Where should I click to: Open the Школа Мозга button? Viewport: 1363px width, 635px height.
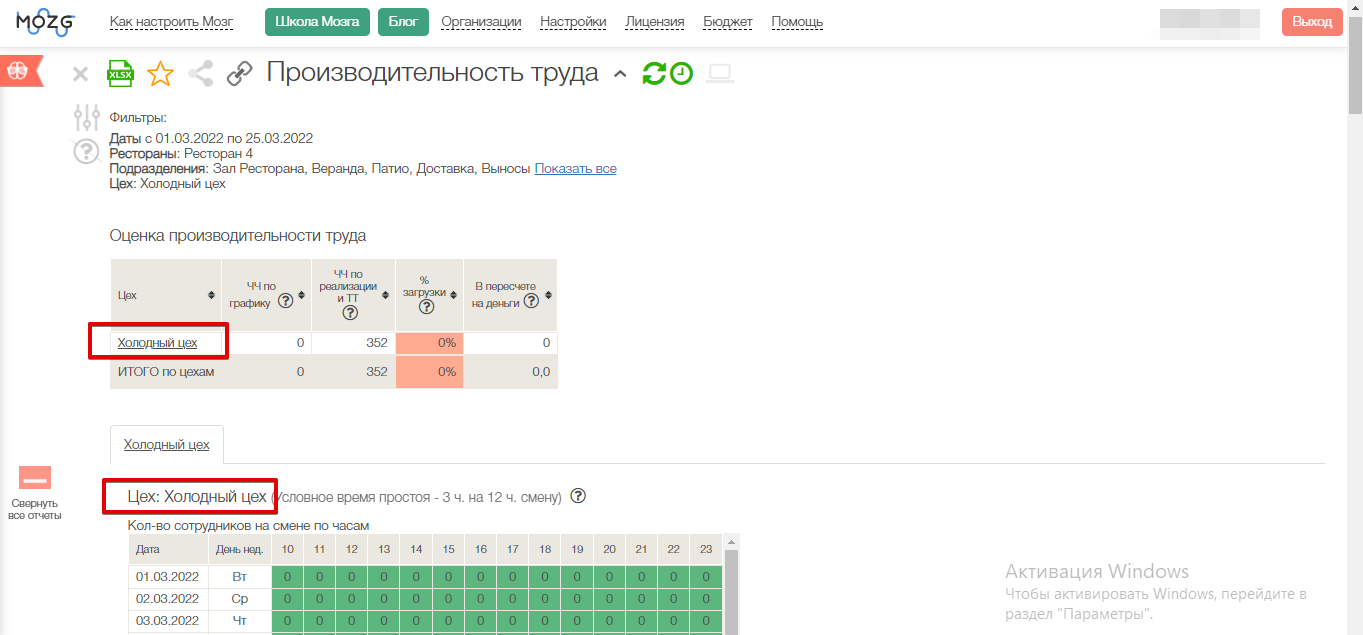[317, 22]
